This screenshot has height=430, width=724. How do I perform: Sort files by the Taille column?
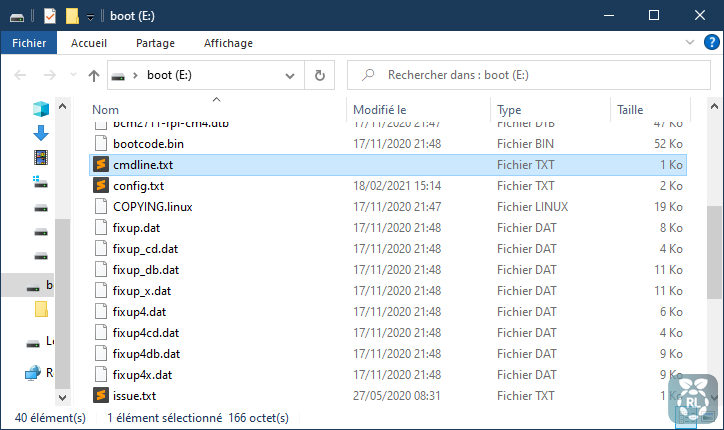[630, 110]
